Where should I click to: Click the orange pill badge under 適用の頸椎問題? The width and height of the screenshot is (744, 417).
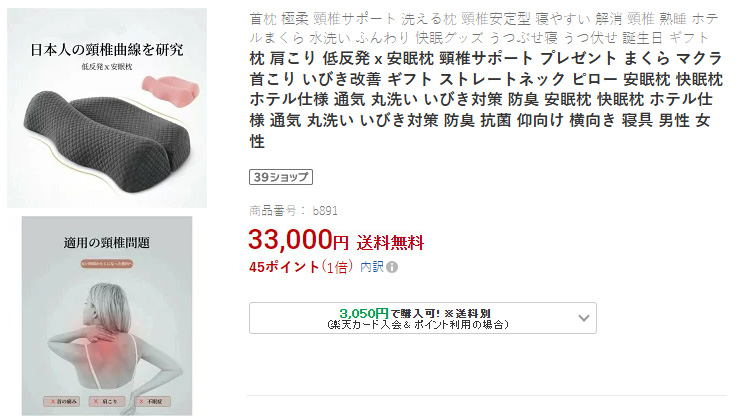pos(107,263)
